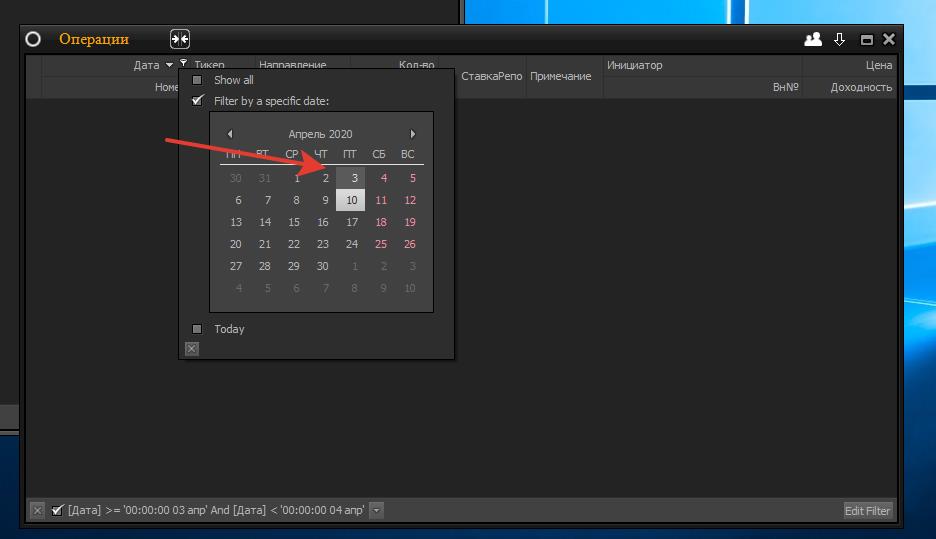Disable the active Дата filter checkbox in footer
This screenshot has height=539, width=936.
pos(57,510)
